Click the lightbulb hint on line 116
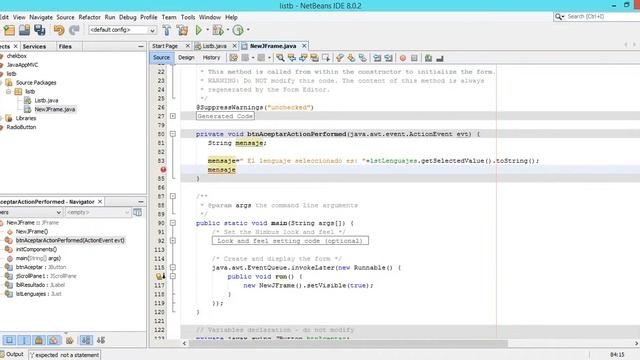This screenshot has width=640, height=360. [160, 276]
